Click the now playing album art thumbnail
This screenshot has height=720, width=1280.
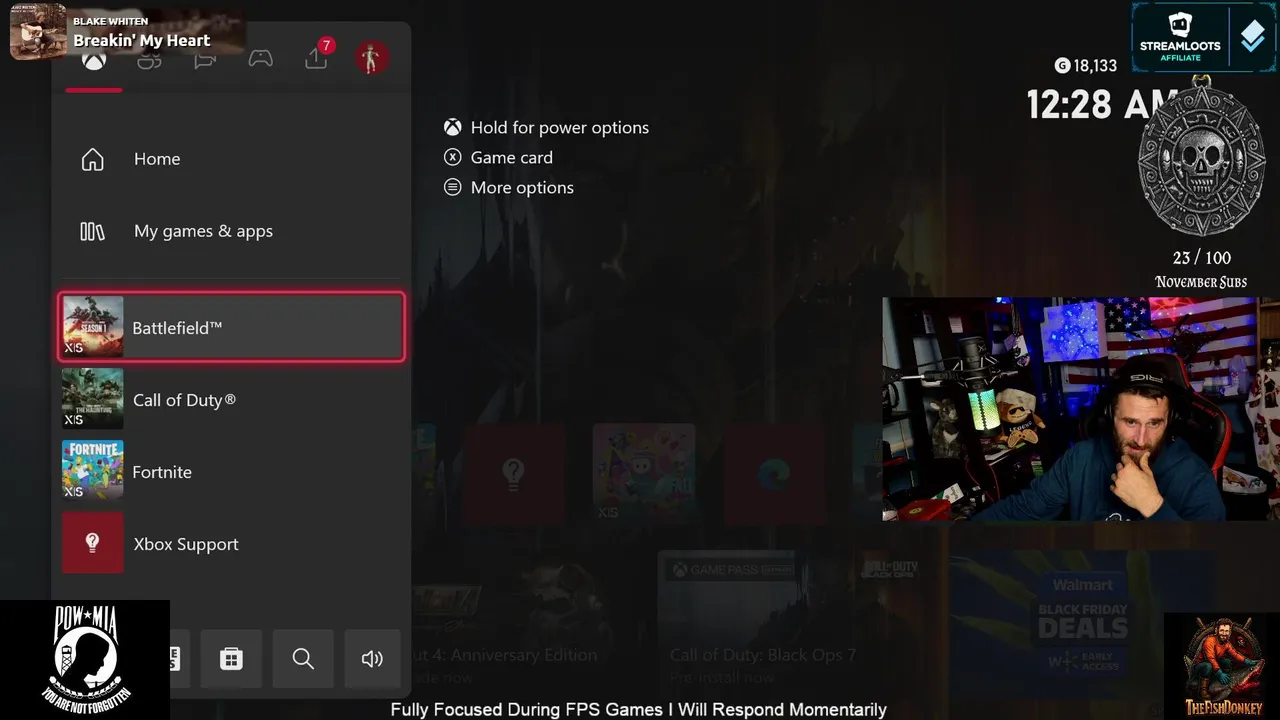pyautogui.click(x=38, y=31)
